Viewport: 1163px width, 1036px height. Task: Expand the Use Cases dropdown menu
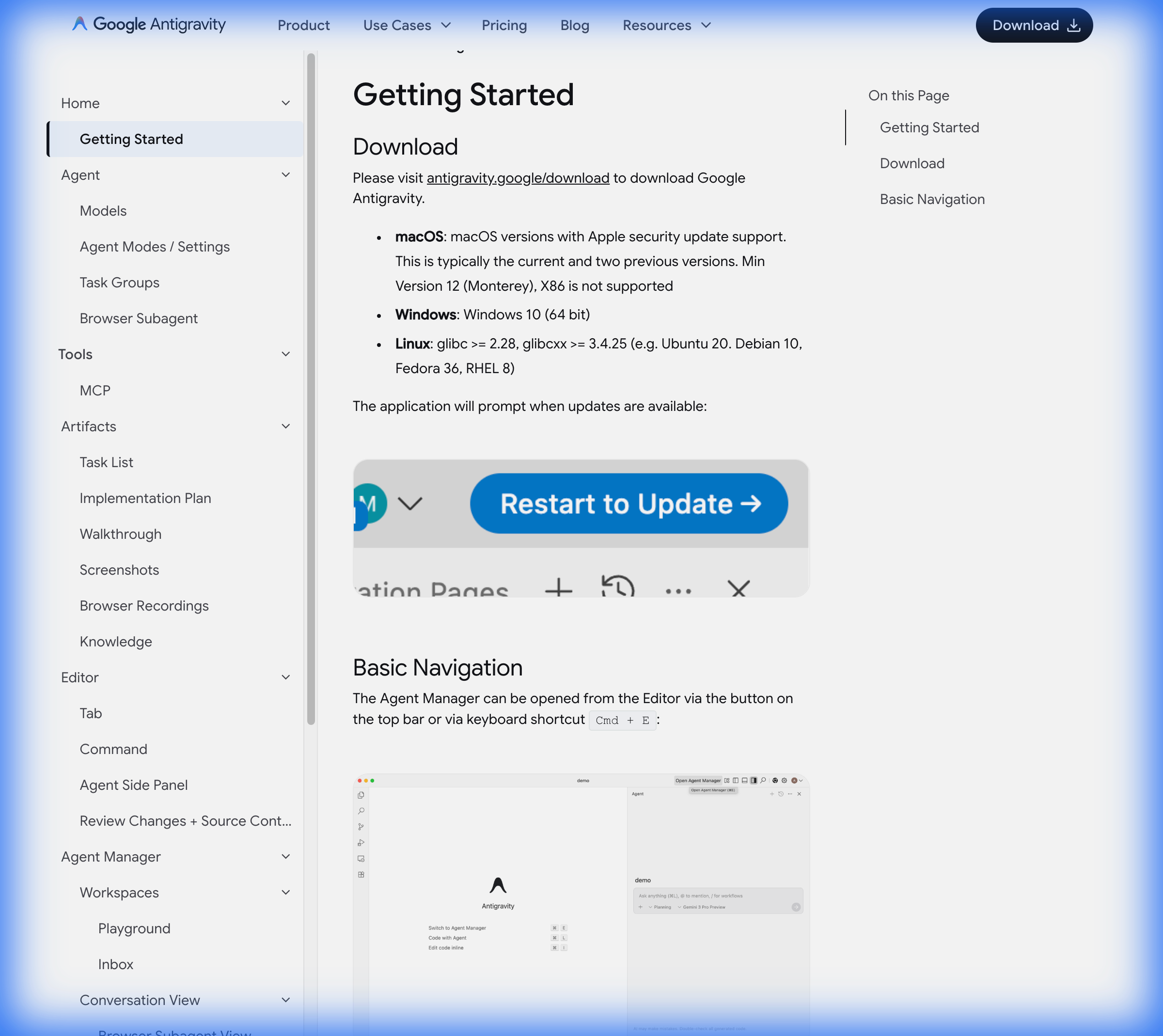click(x=407, y=26)
